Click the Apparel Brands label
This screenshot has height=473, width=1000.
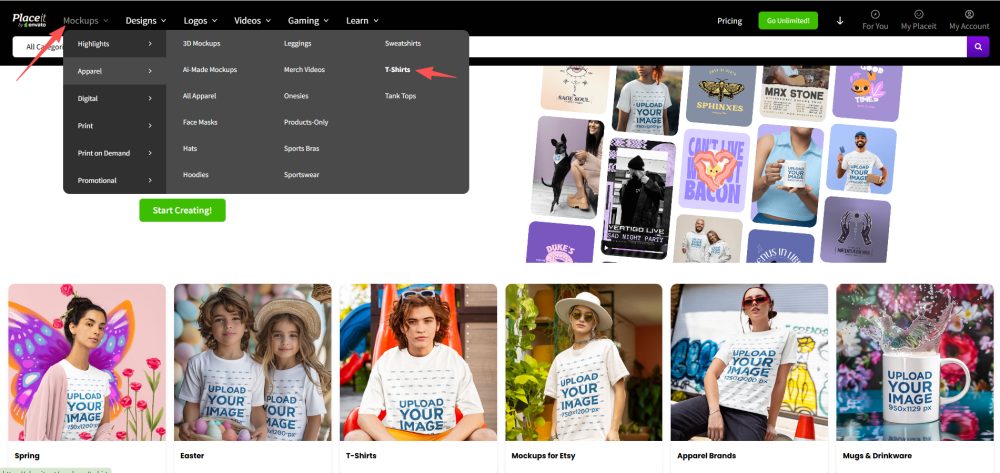(707, 456)
